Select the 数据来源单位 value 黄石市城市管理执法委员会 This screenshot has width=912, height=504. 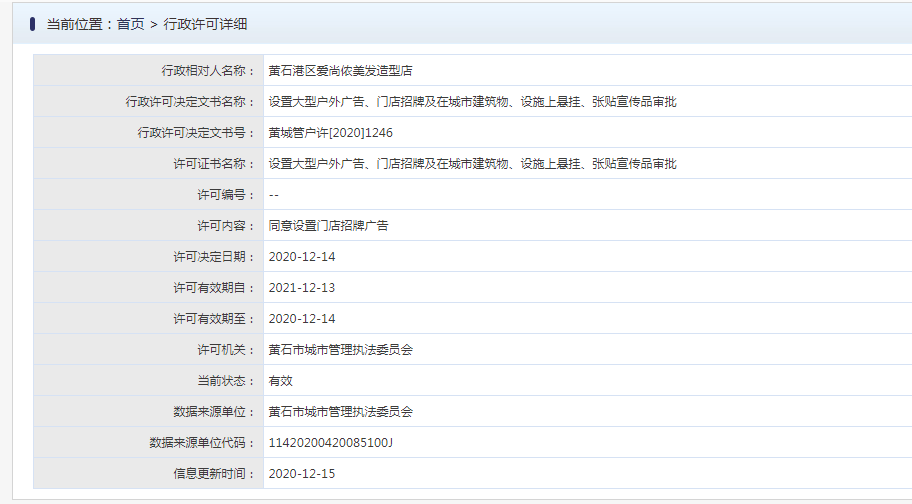[340, 412]
